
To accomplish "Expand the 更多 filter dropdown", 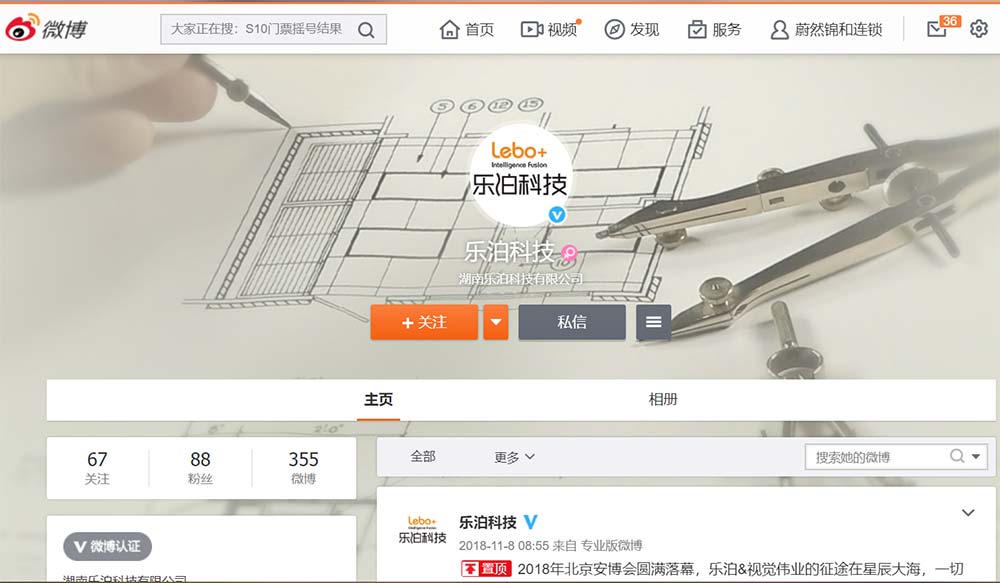I will click(514, 457).
